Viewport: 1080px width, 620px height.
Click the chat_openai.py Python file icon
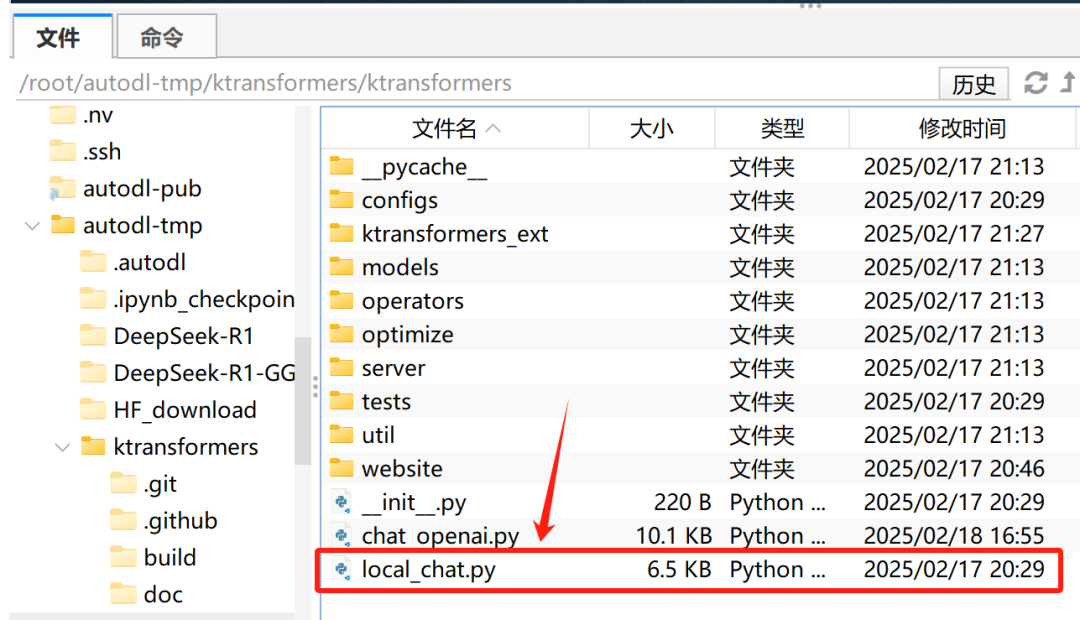343,536
